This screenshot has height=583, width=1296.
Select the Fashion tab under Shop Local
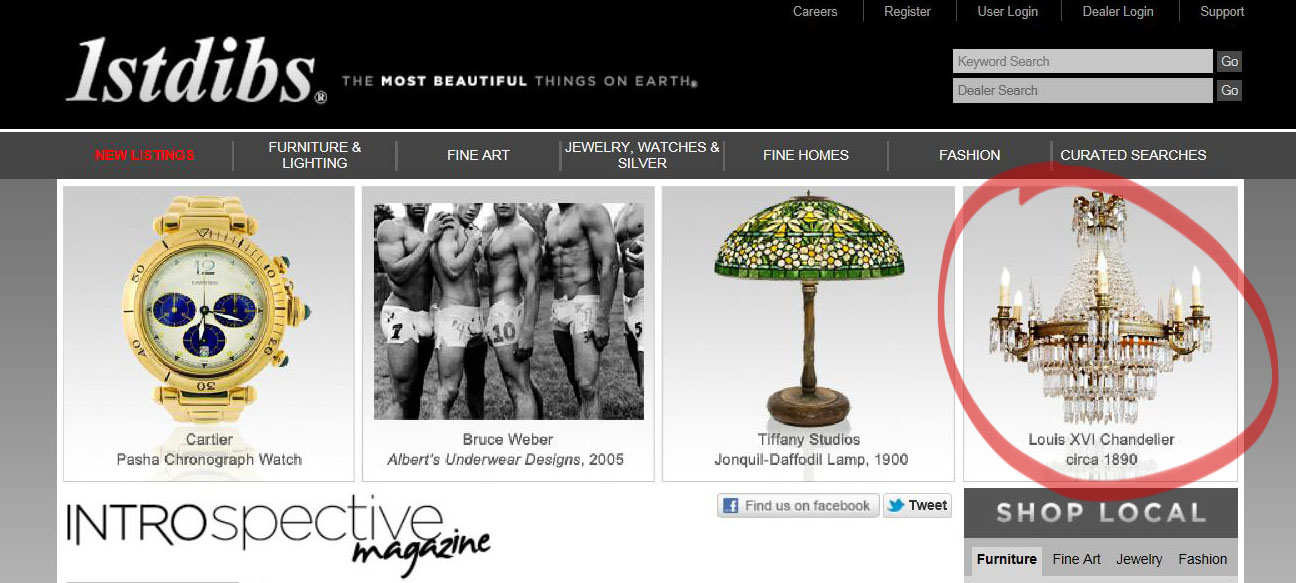pos(1202,560)
